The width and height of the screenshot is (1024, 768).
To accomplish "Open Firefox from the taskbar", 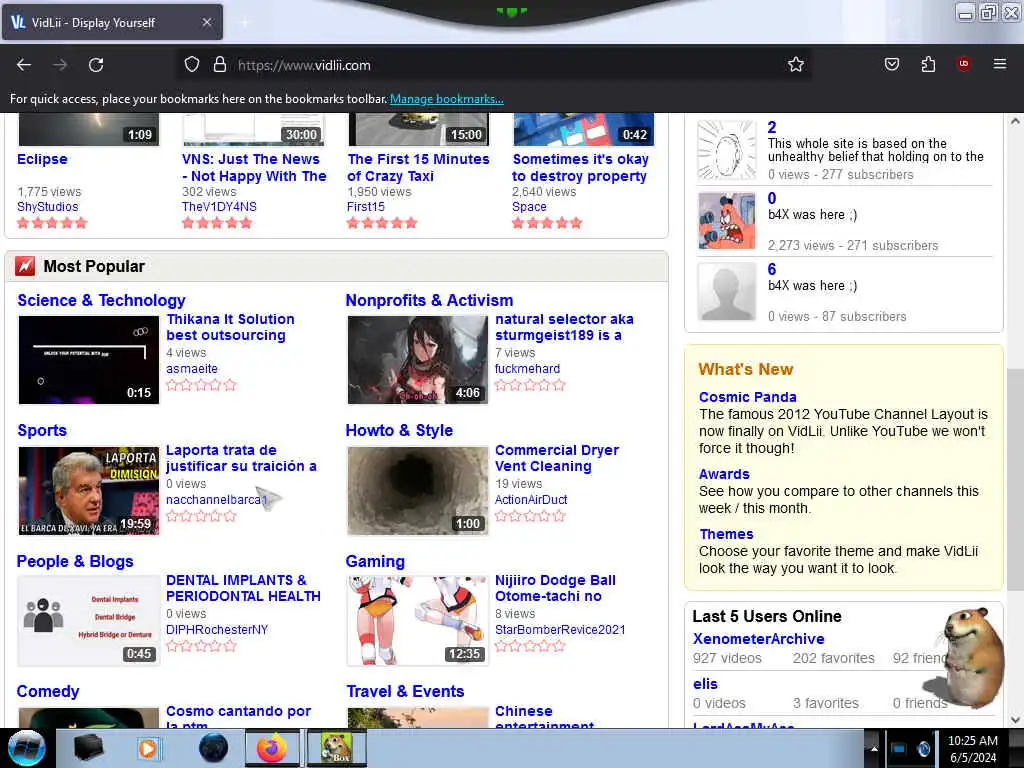I will pos(272,748).
